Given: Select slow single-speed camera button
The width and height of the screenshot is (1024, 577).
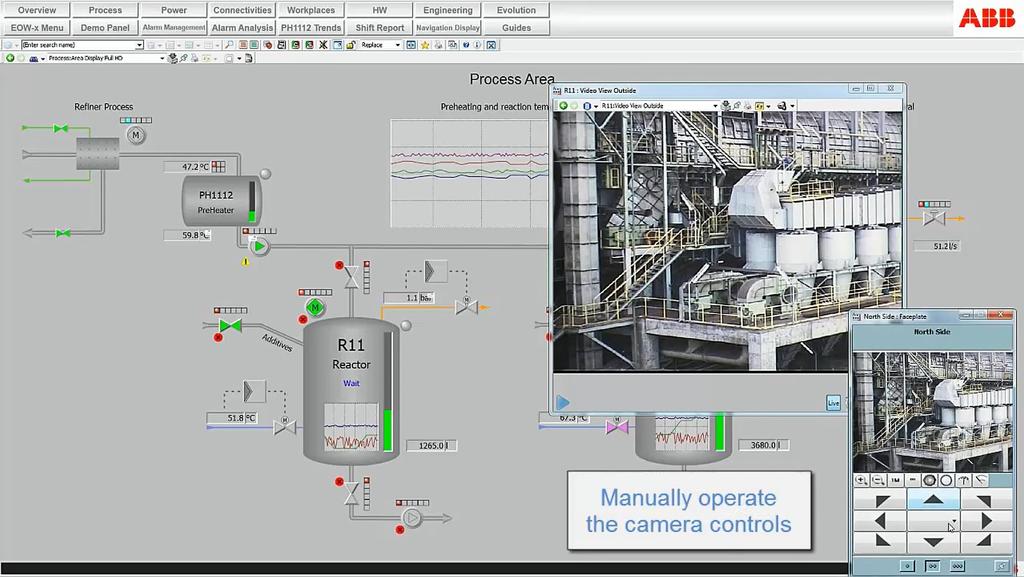Looking at the screenshot, I should point(907,566).
